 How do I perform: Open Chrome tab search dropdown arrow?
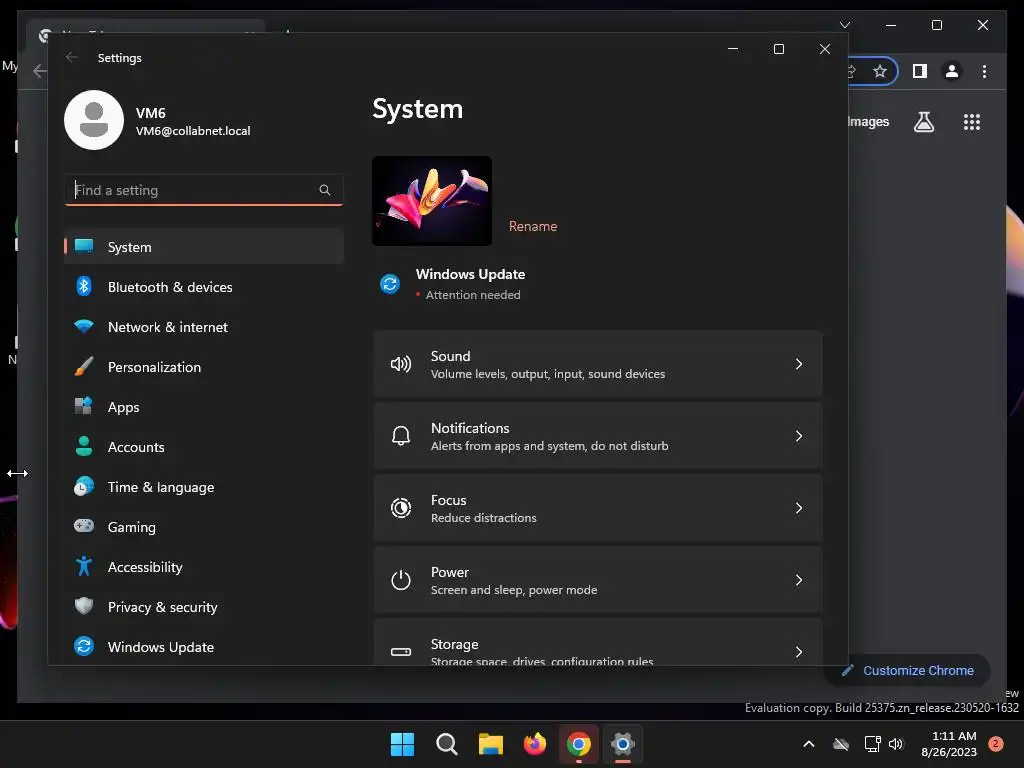pos(844,25)
